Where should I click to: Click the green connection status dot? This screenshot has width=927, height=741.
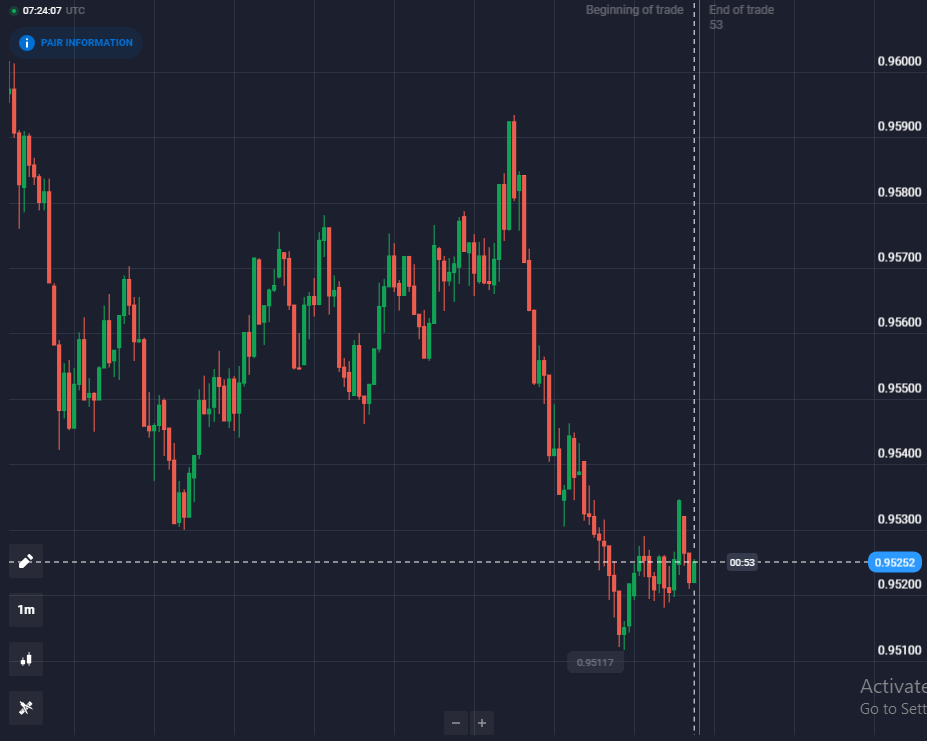pyautogui.click(x=14, y=11)
